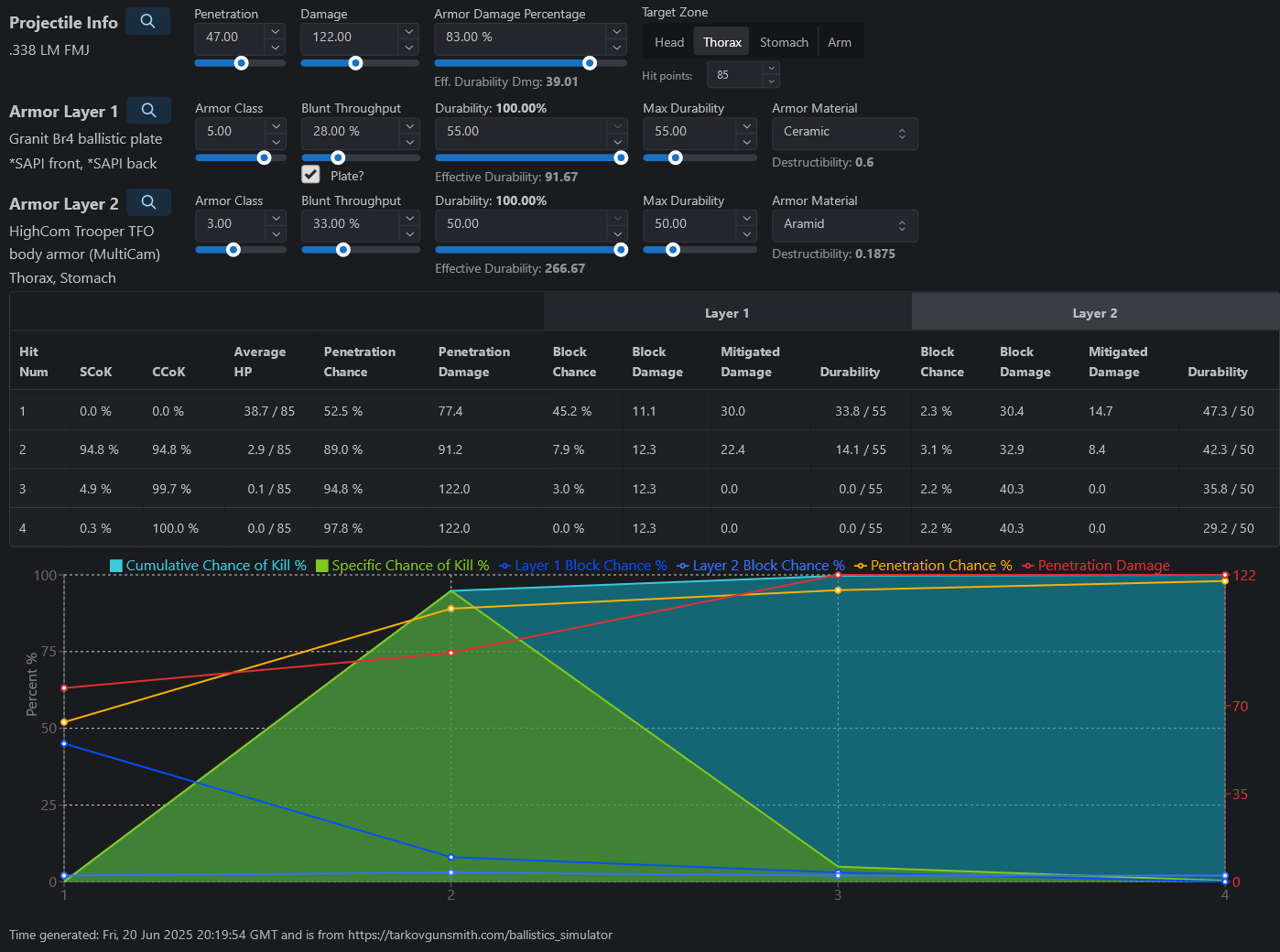
Task: Click Layer 2 Blunt Throughput slider handle
Action: (x=343, y=249)
